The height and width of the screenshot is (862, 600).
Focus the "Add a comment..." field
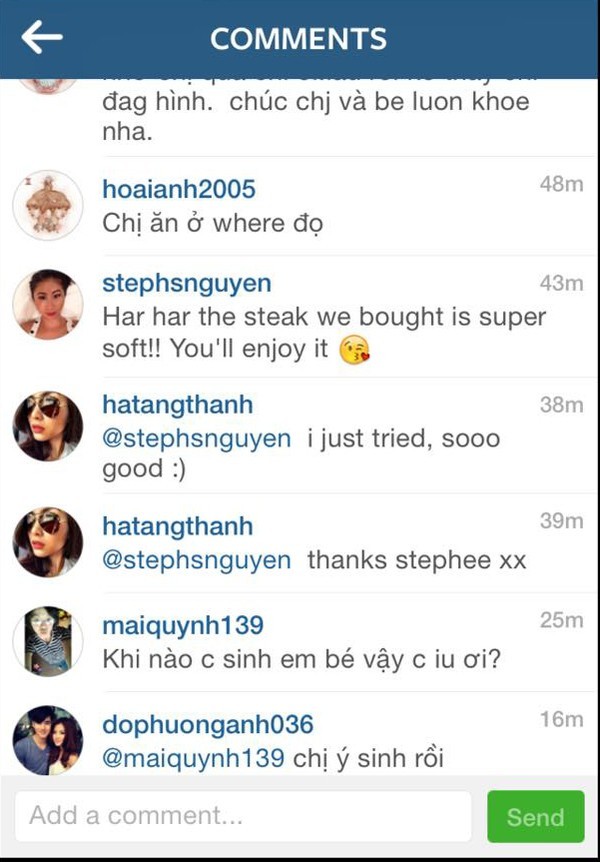coord(243,816)
